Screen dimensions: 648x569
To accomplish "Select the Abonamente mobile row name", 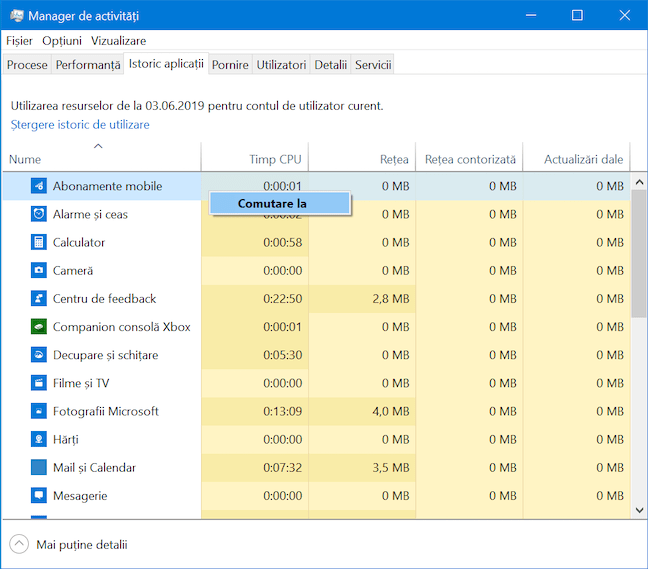I will (x=107, y=186).
